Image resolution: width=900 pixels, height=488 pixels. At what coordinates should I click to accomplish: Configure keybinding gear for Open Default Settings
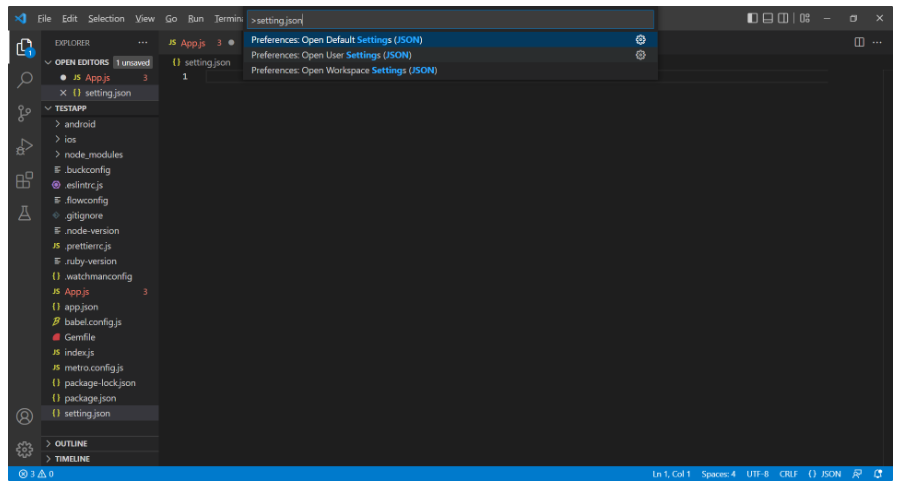click(641, 40)
